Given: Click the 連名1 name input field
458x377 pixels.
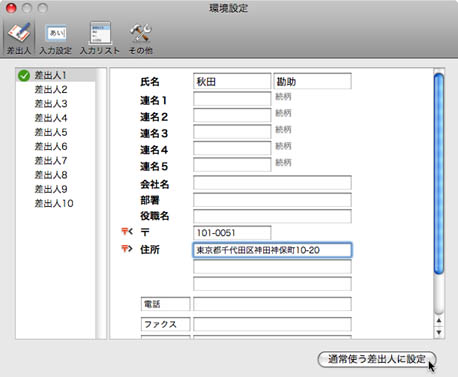Looking at the screenshot, I should pos(232,99).
